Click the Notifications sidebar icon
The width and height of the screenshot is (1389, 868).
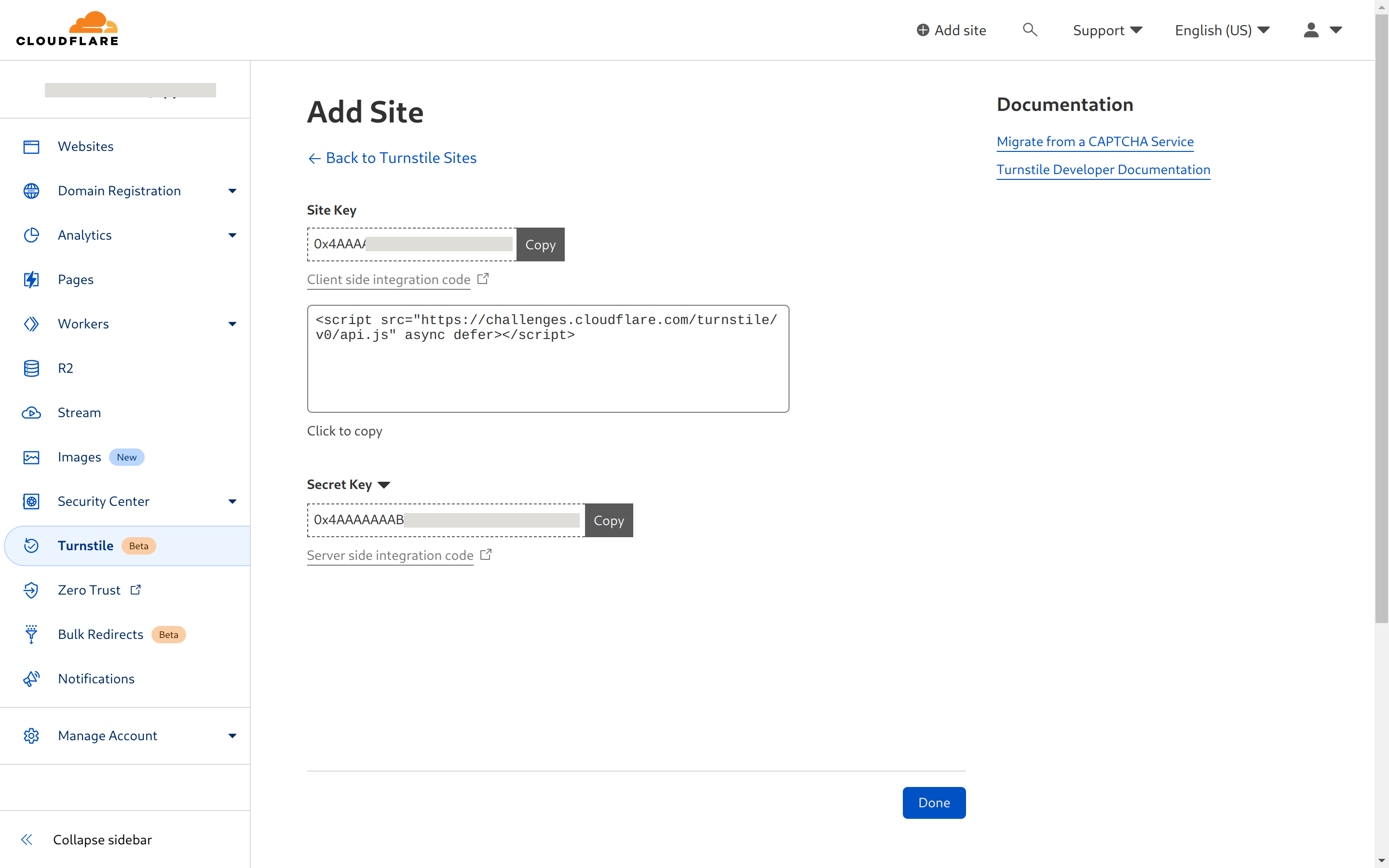coord(32,679)
